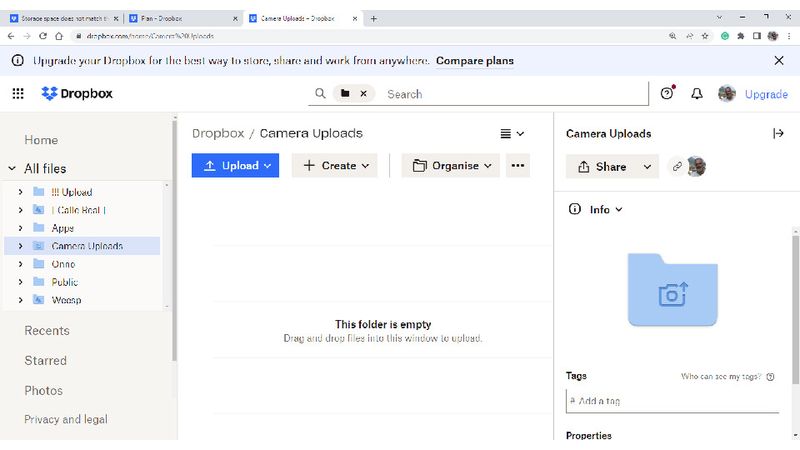Dismiss the upgrade banner
Image resolution: width=800 pixels, height=450 pixels.
click(779, 60)
